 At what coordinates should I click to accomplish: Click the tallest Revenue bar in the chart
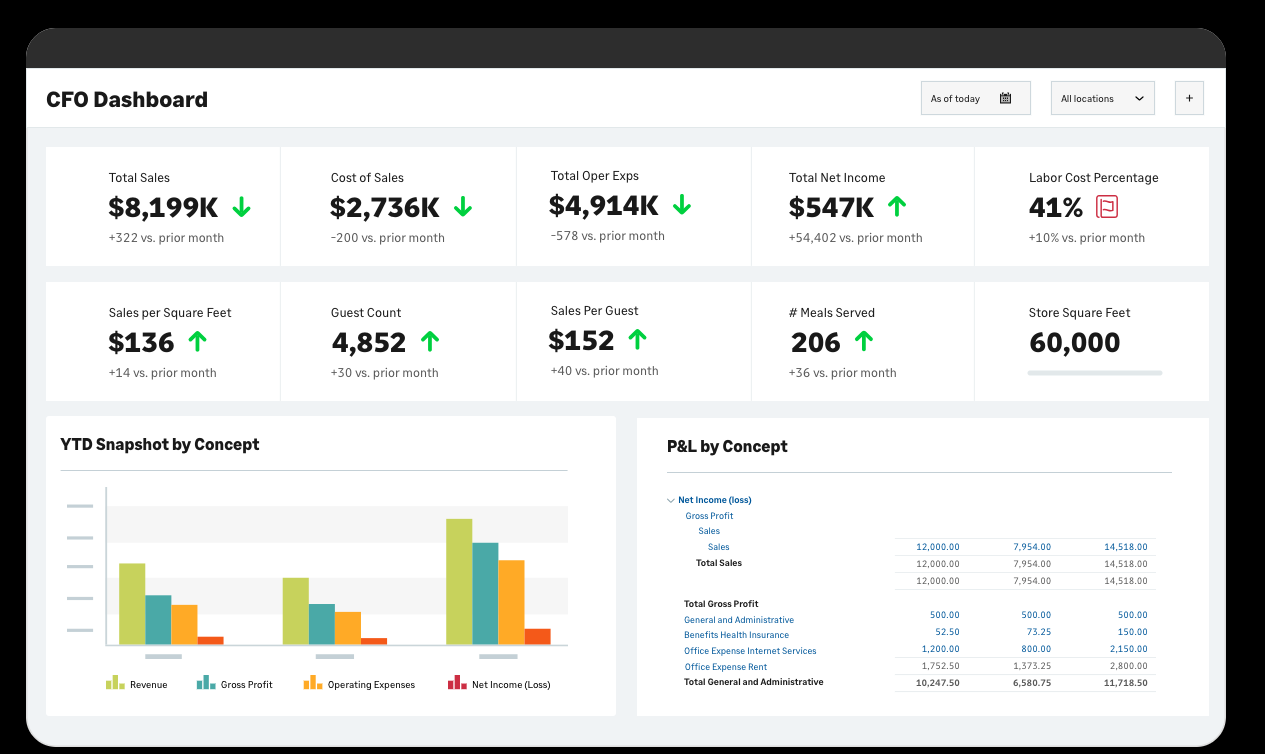(x=459, y=580)
